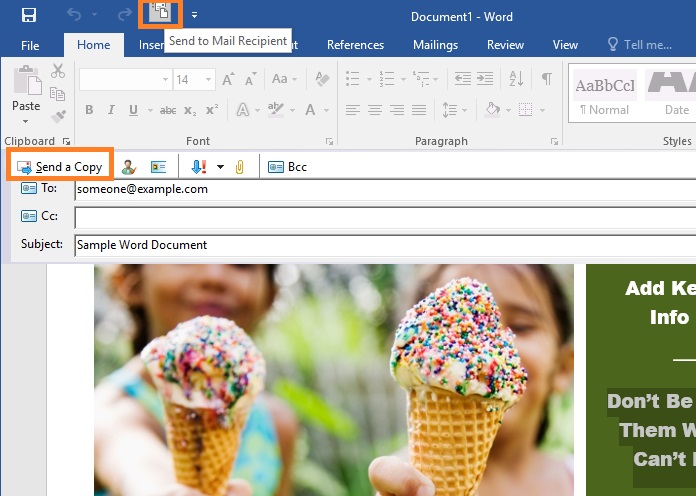
Task: Click the Save icon in Quick Access Toolbar
Action: (29, 15)
